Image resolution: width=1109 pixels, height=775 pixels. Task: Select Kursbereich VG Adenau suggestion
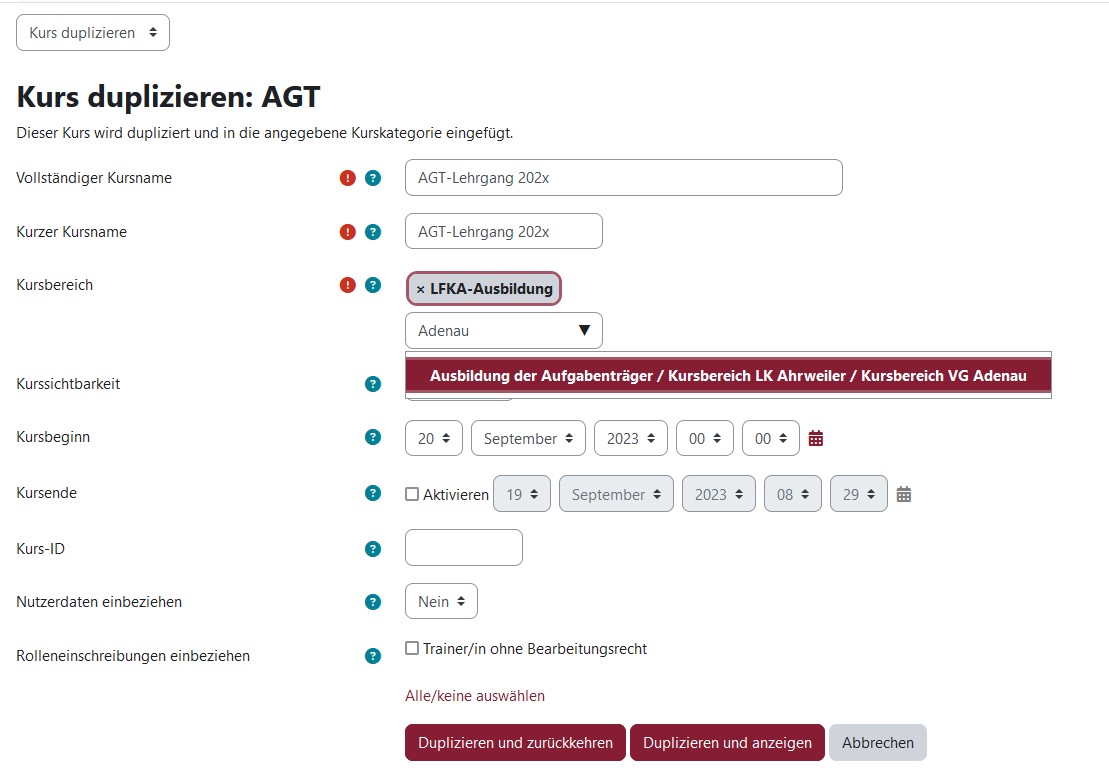728,376
